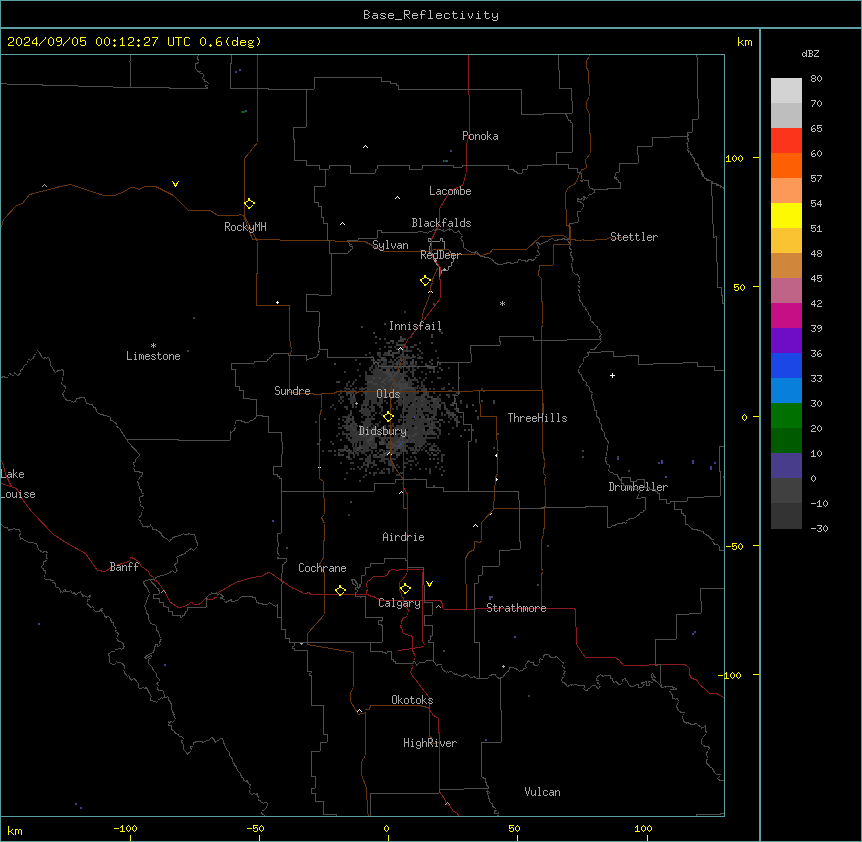Click the Vulcan label
862x842 pixels.
tap(543, 792)
